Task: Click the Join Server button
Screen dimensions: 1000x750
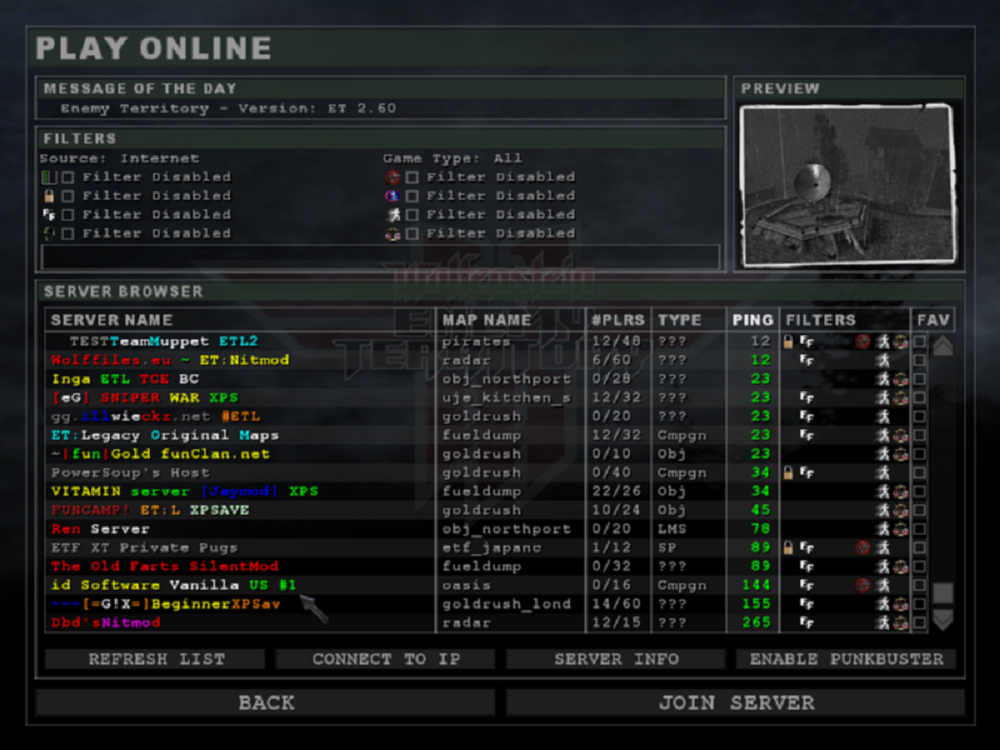Action: [x=735, y=703]
